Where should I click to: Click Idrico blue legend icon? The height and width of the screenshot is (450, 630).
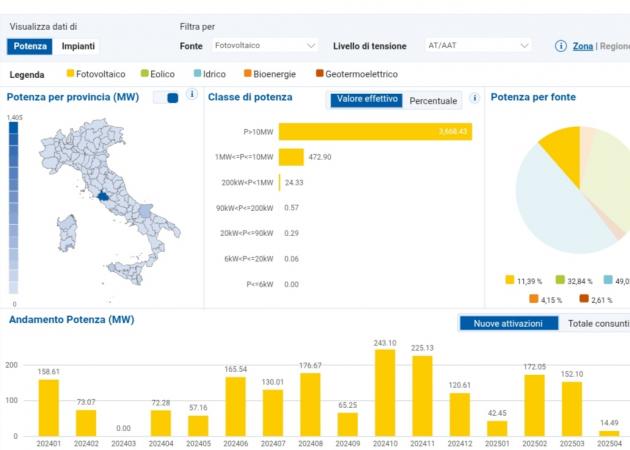coord(197,73)
